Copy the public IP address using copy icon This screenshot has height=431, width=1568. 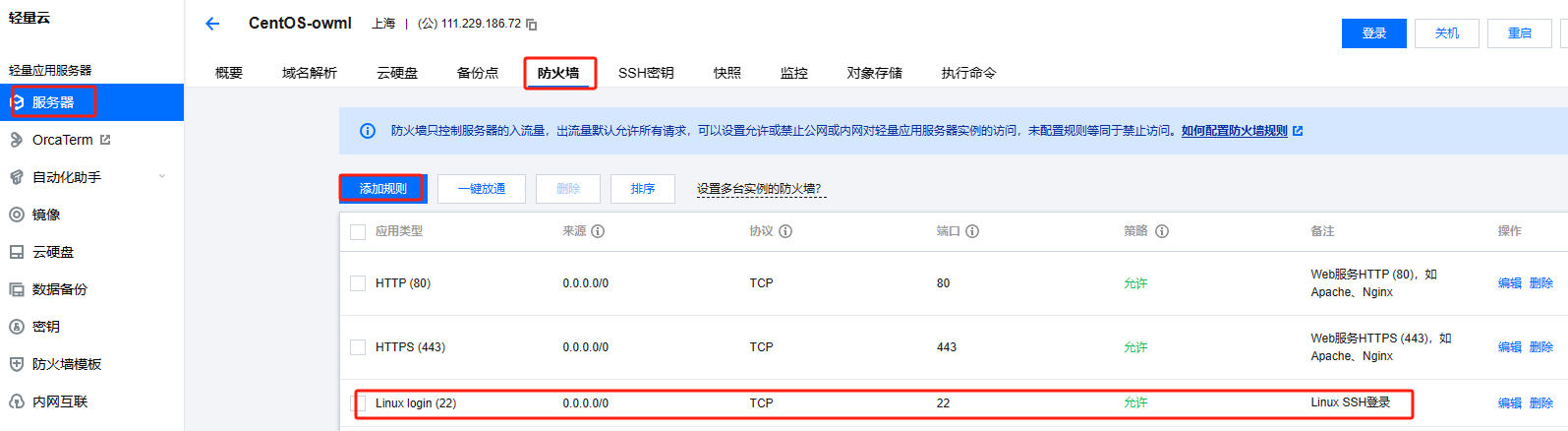pyautogui.click(x=532, y=24)
